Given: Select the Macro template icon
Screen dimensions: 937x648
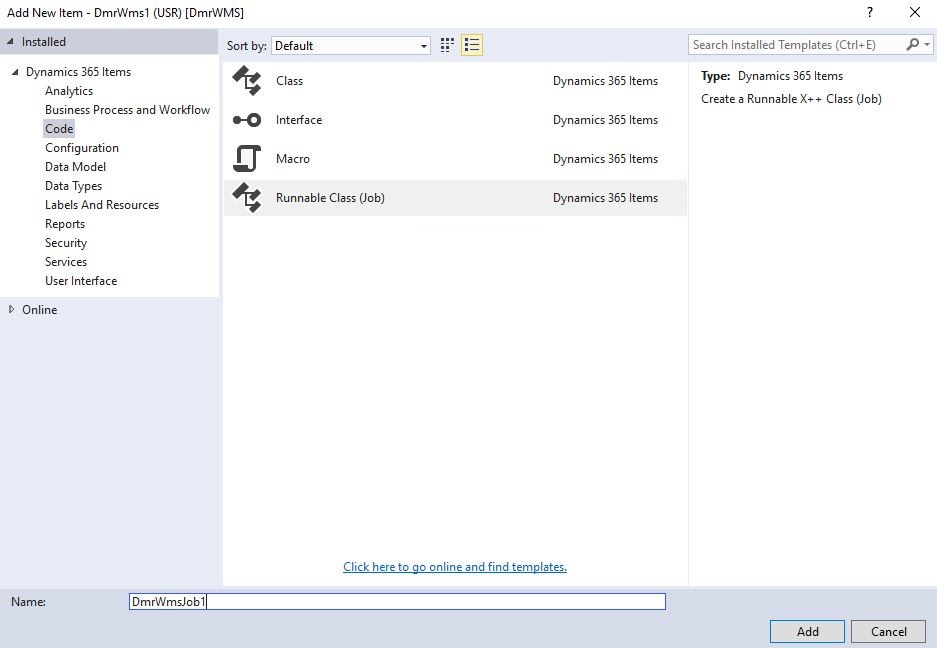Looking at the screenshot, I should (x=247, y=159).
